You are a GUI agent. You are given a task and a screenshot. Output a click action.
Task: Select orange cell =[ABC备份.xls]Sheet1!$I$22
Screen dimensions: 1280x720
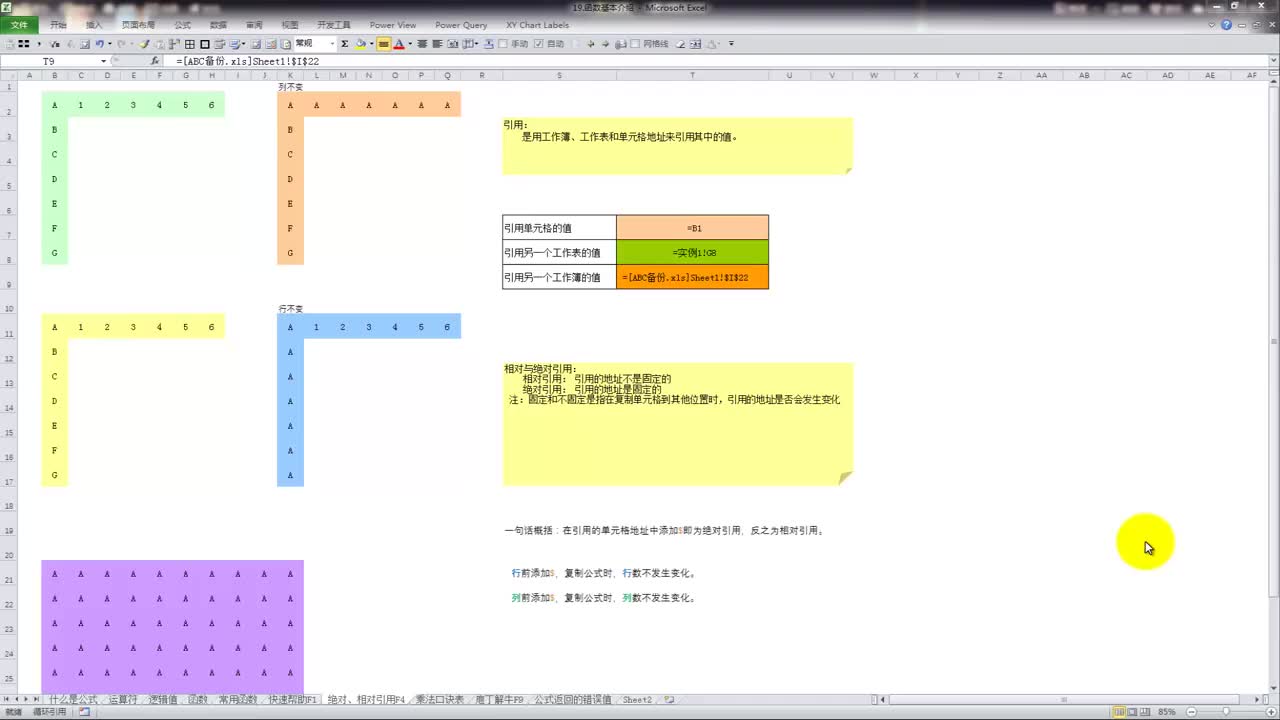[x=693, y=277]
